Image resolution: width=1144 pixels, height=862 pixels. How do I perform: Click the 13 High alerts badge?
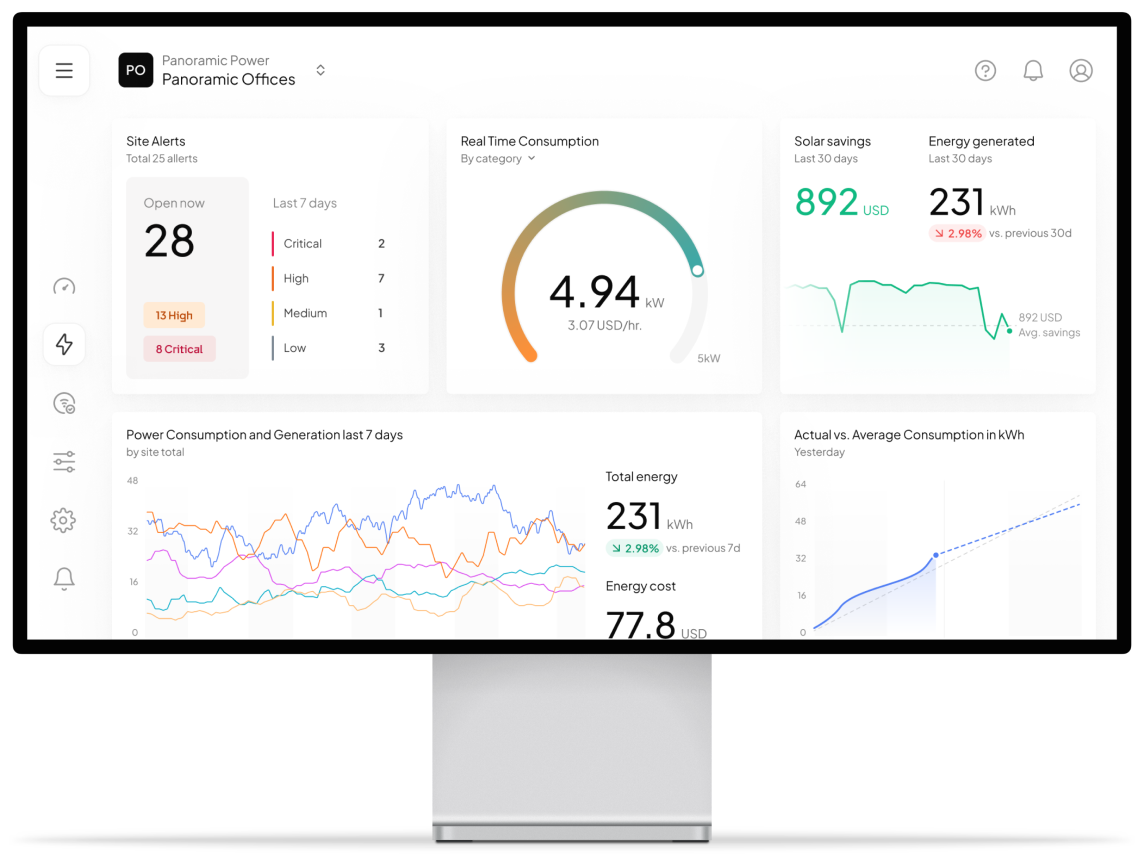174,314
